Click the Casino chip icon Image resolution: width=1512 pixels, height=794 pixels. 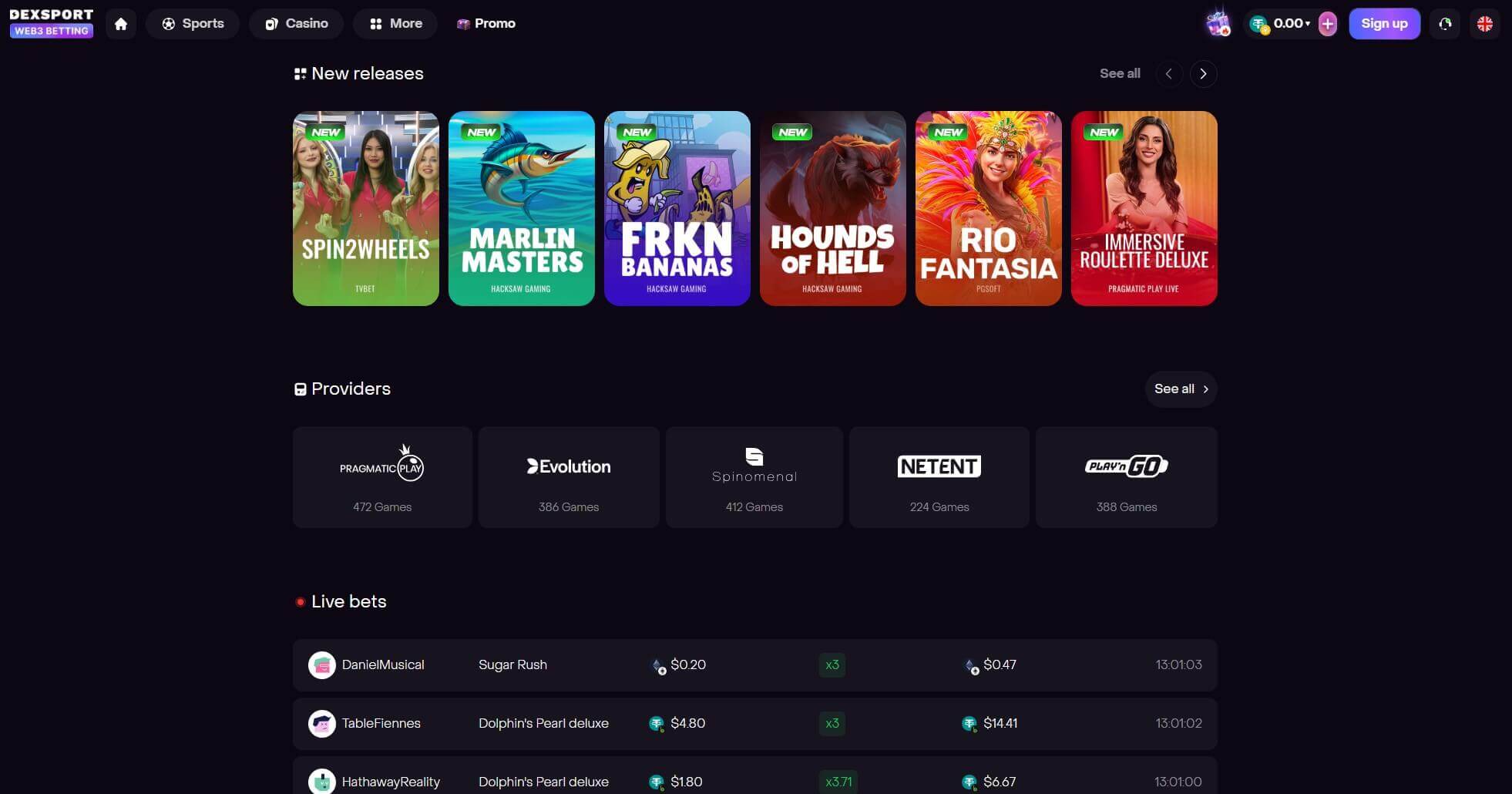coord(270,23)
